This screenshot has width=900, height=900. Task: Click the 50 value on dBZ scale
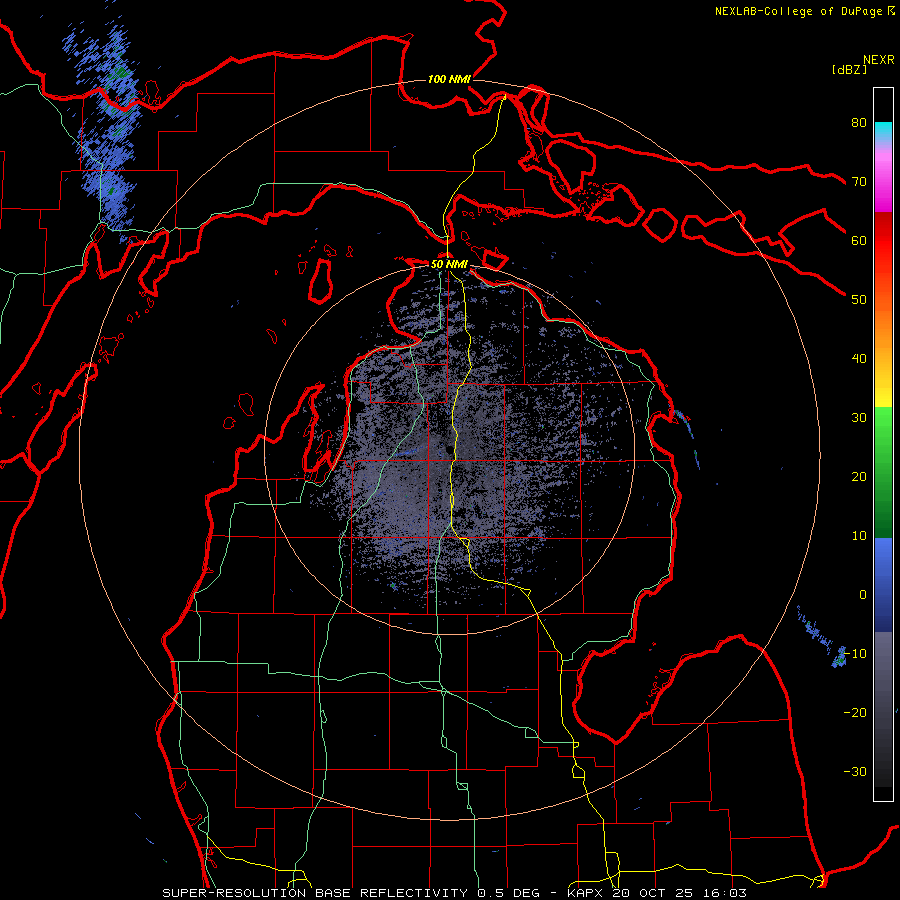tap(859, 300)
